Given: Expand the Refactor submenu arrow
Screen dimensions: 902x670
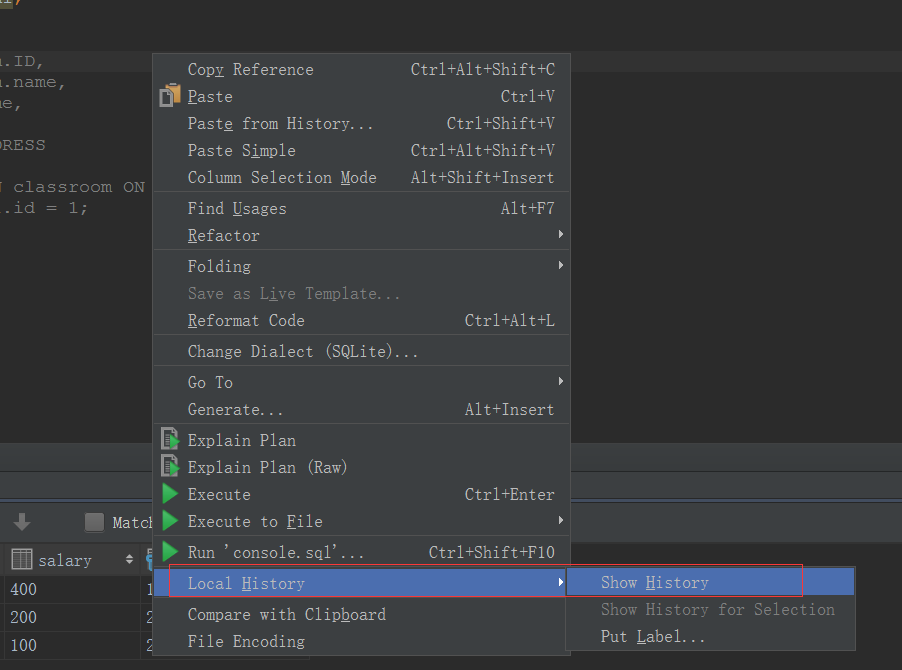Looking at the screenshot, I should coord(561,234).
